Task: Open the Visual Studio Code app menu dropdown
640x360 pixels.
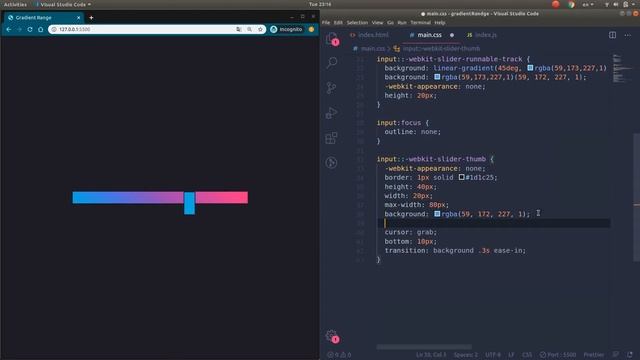Action: (63, 4)
